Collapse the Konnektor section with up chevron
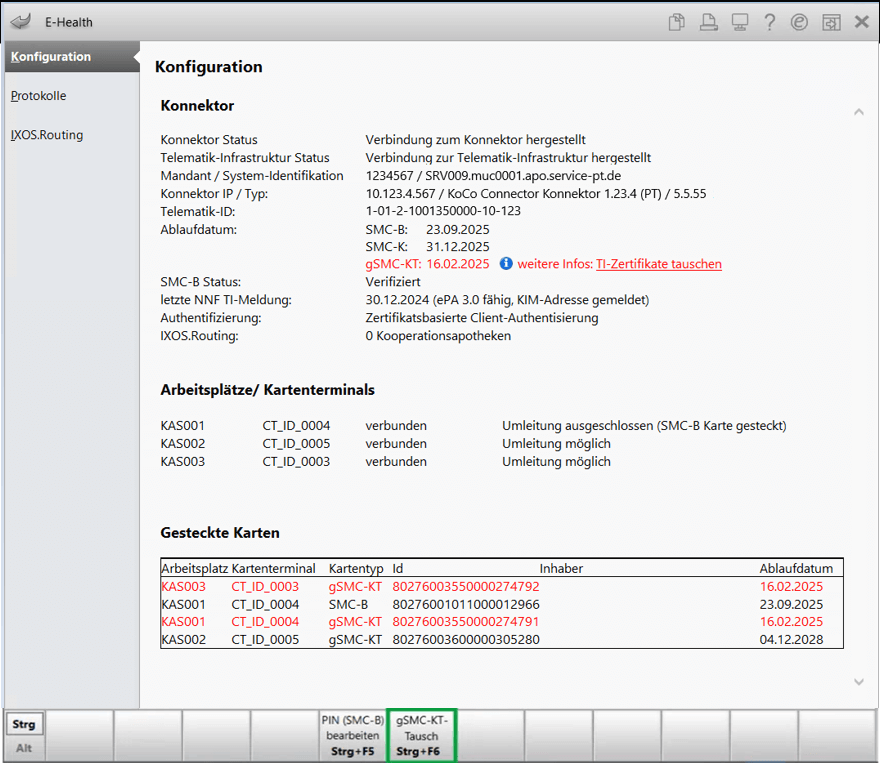This screenshot has height=763, width=880. [859, 112]
